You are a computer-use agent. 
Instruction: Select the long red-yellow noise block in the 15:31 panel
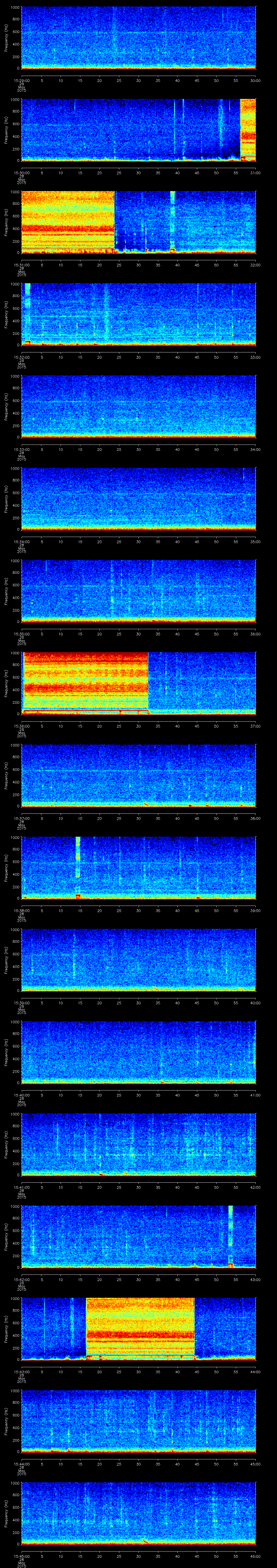(x=68, y=222)
